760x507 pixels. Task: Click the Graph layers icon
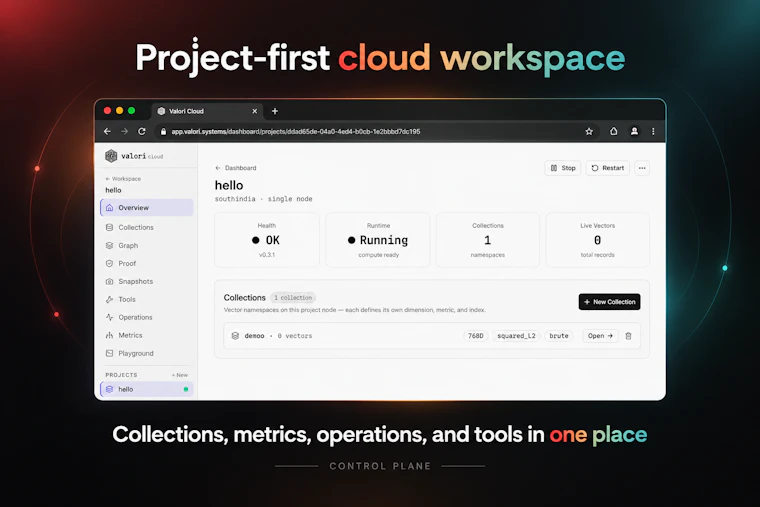tap(110, 245)
